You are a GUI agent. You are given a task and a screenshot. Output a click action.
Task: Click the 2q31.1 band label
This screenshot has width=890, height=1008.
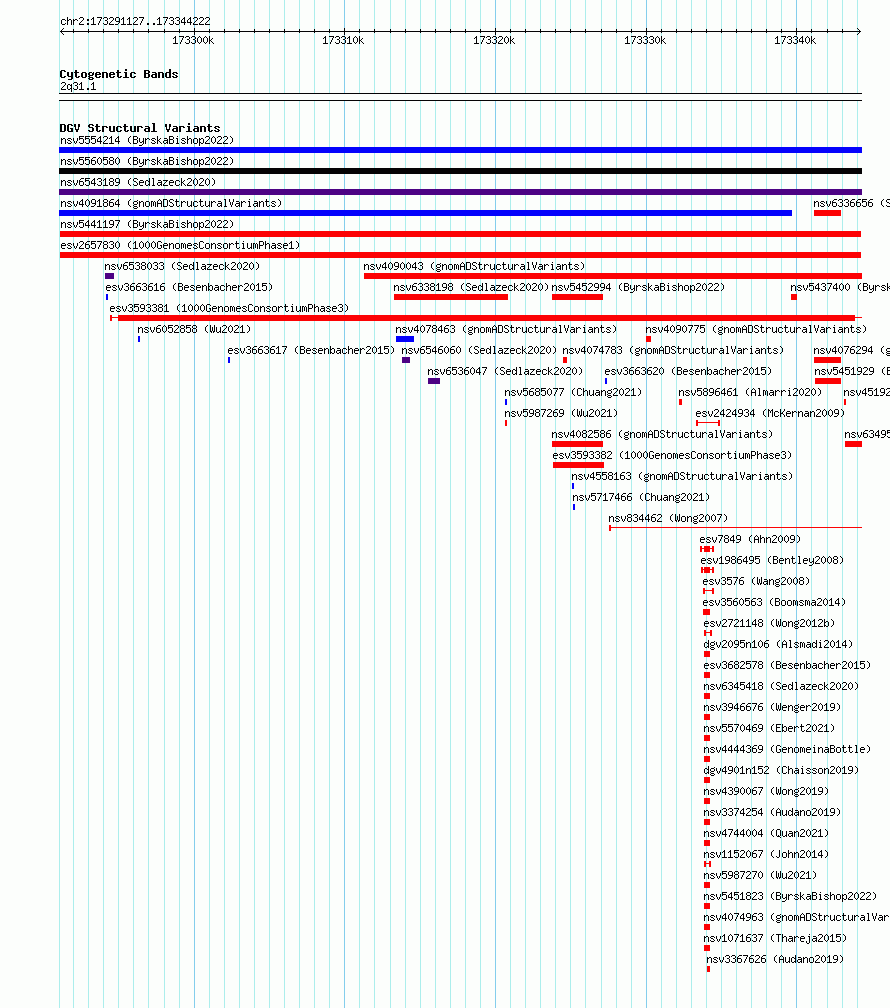point(78,86)
